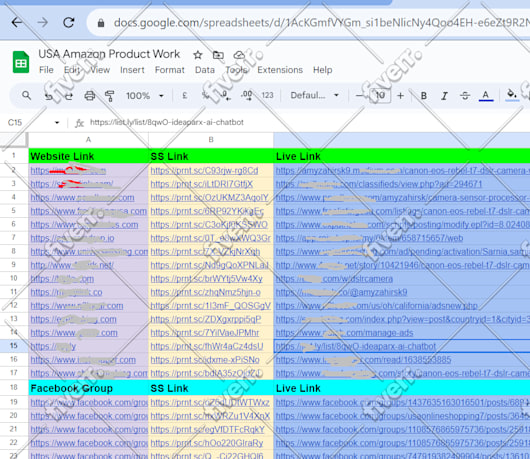Click the redo arrow in toolbar
The image size is (530, 459).
[x=69, y=96]
